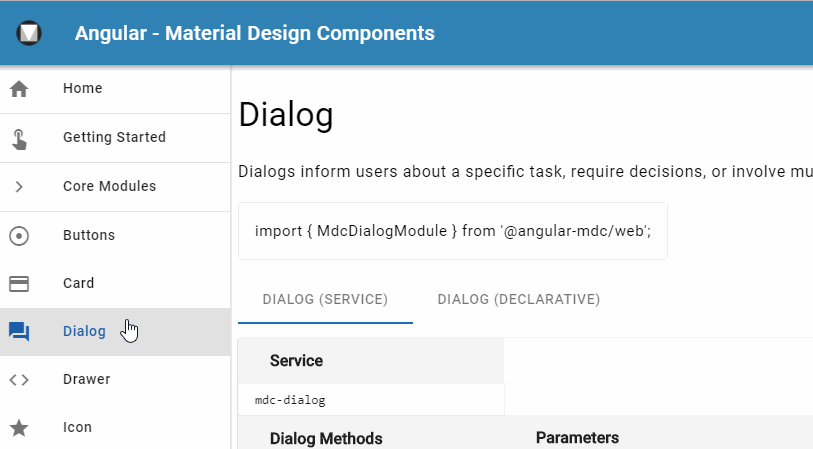
Task: Open the Icon navigation item
Action: point(115,428)
